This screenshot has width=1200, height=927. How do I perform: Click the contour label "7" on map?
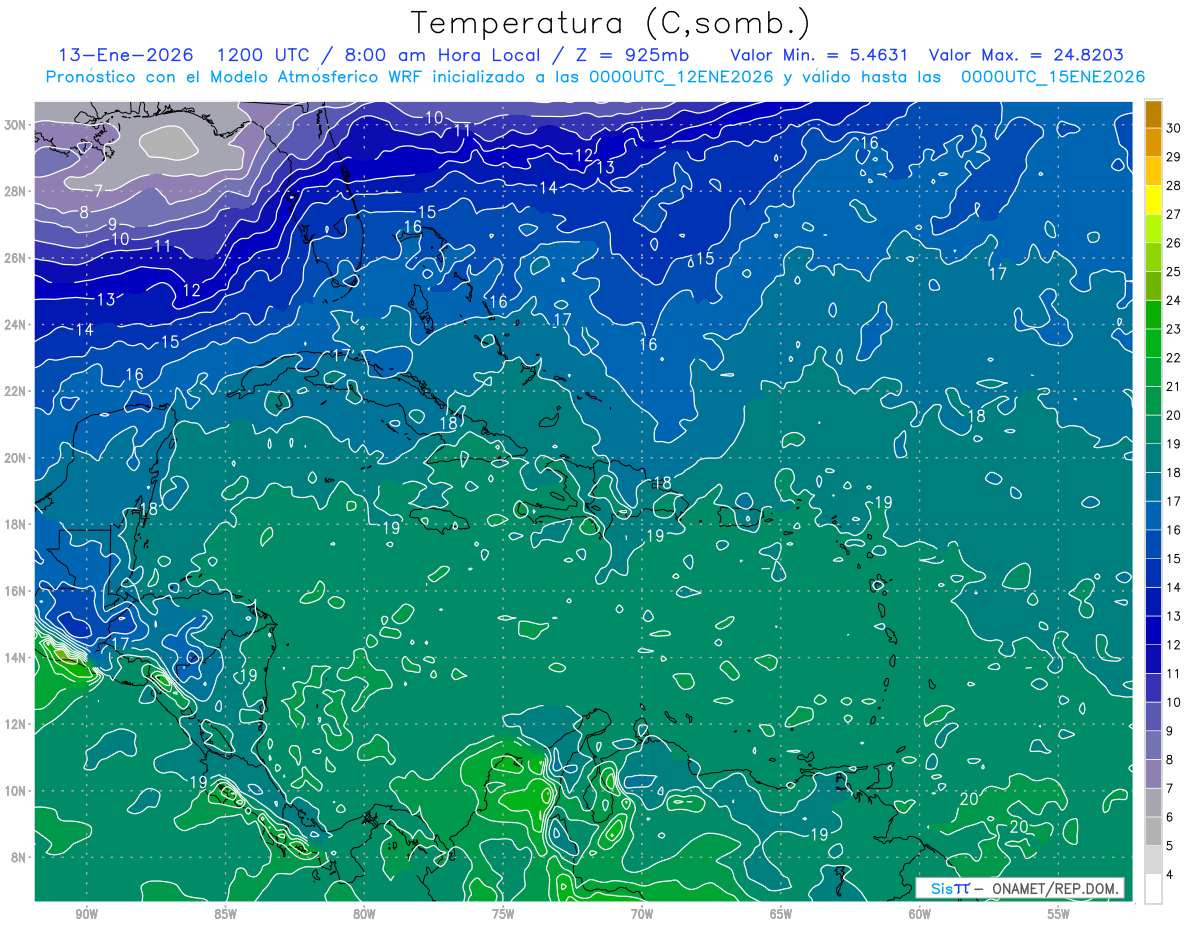98,191
